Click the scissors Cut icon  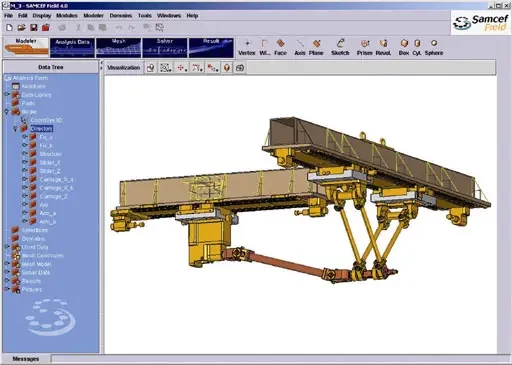(78, 28)
